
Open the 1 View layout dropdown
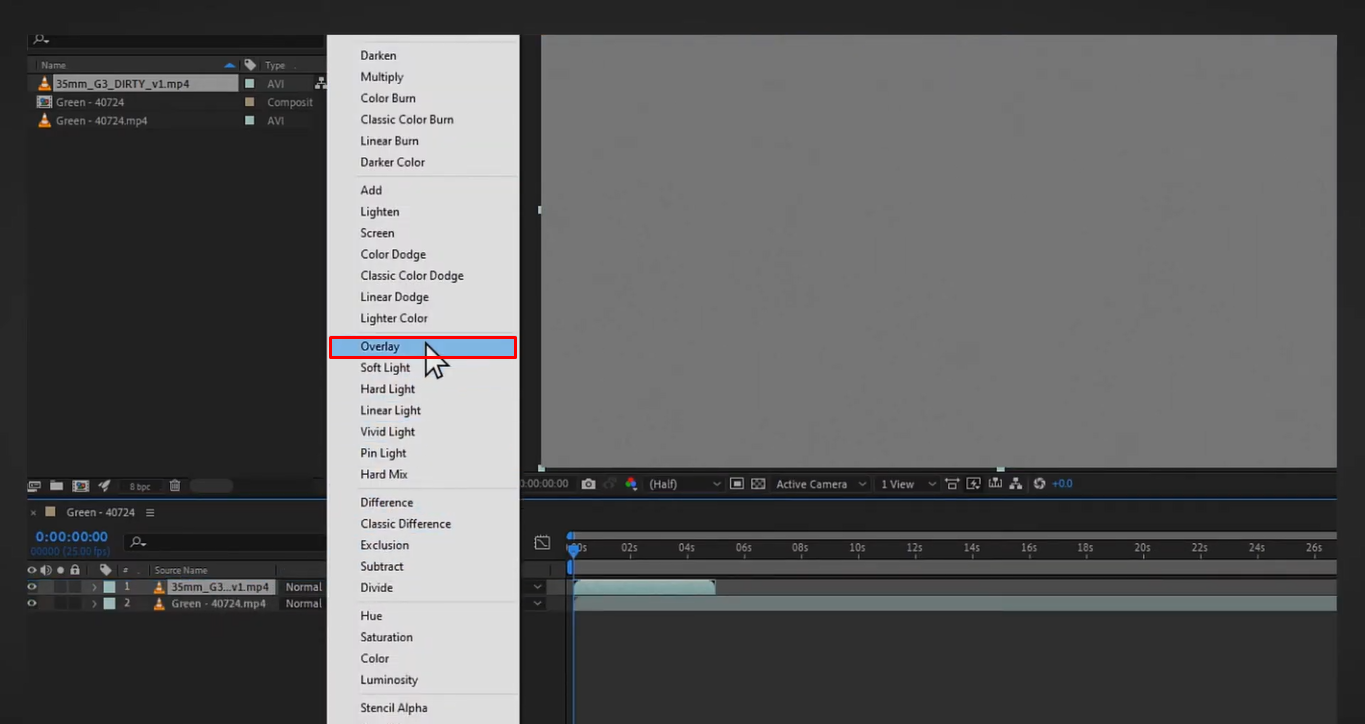pyautogui.click(x=907, y=484)
